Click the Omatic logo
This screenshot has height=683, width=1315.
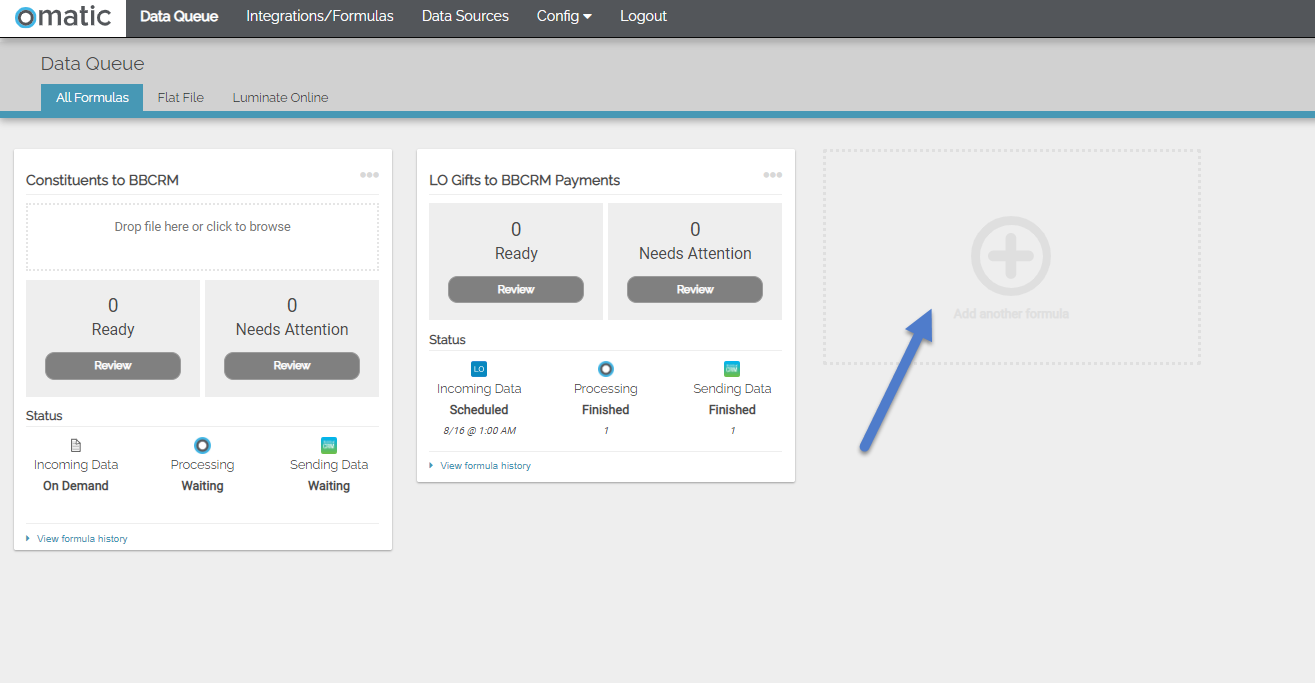tap(62, 17)
